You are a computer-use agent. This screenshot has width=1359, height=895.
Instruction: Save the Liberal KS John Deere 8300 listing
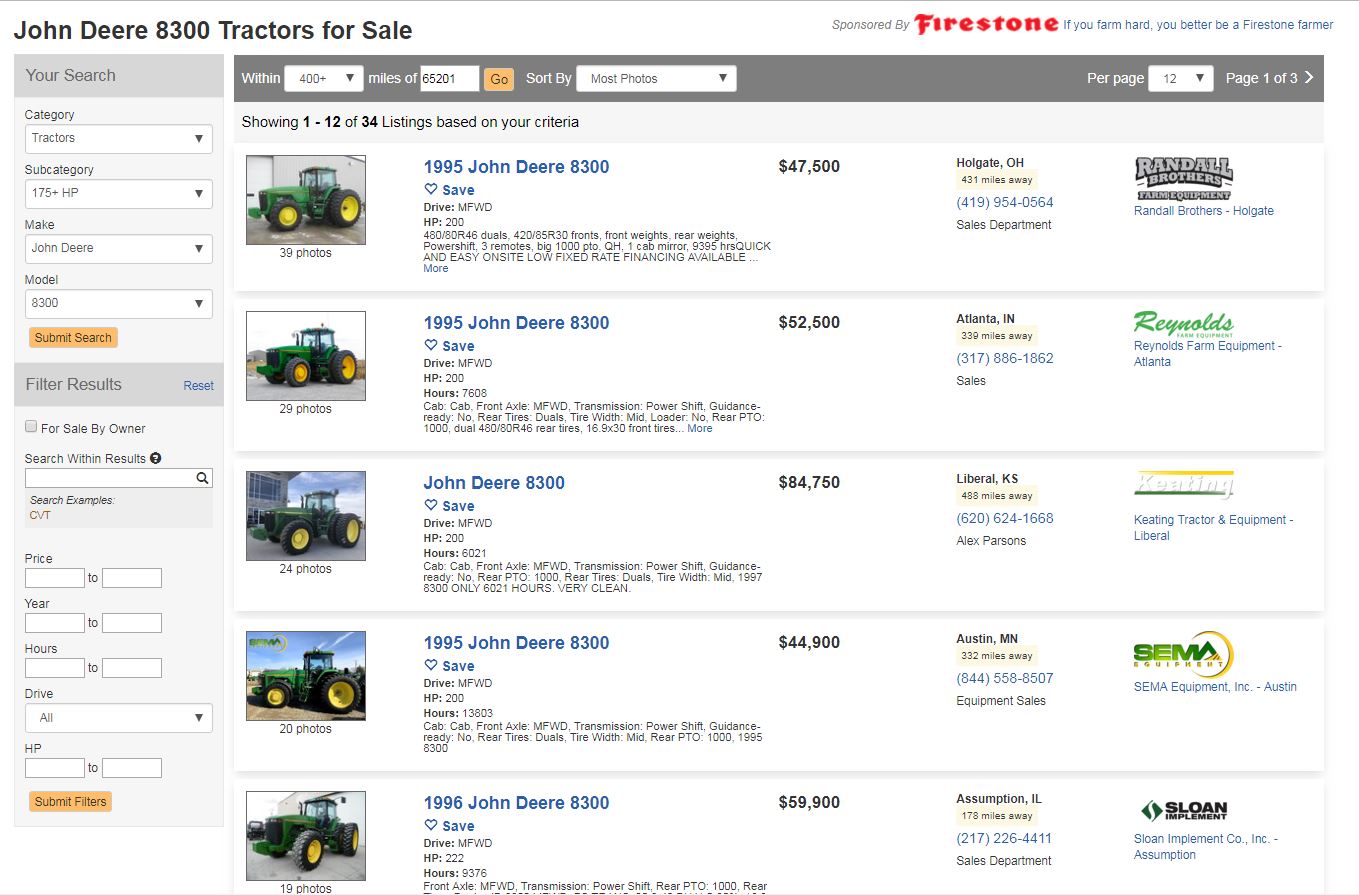[x=449, y=506]
